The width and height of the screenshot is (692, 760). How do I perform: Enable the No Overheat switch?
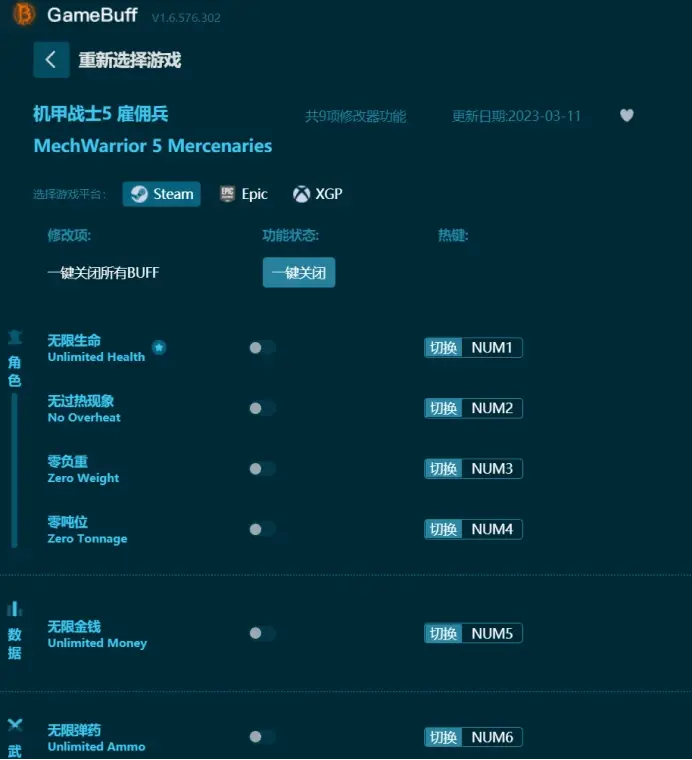(262, 408)
